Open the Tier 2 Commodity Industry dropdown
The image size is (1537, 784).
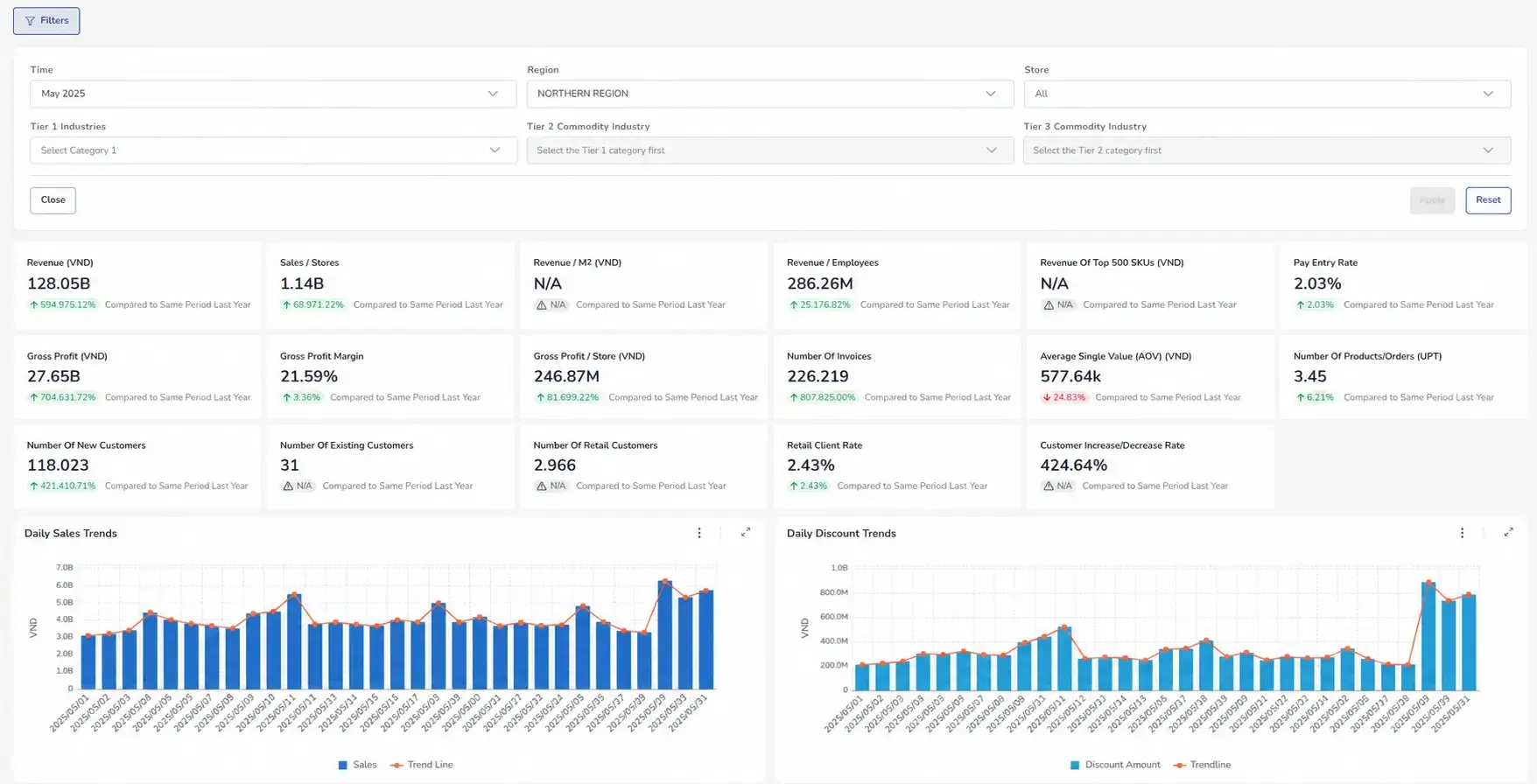point(769,150)
